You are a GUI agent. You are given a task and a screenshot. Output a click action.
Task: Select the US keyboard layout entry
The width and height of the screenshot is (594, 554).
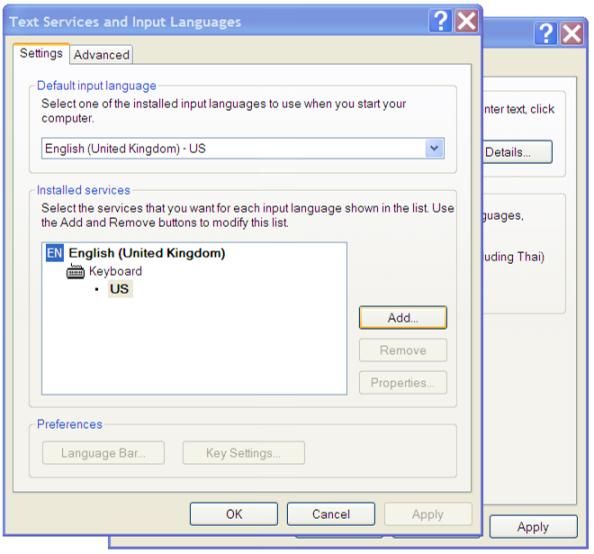coord(120,289)
